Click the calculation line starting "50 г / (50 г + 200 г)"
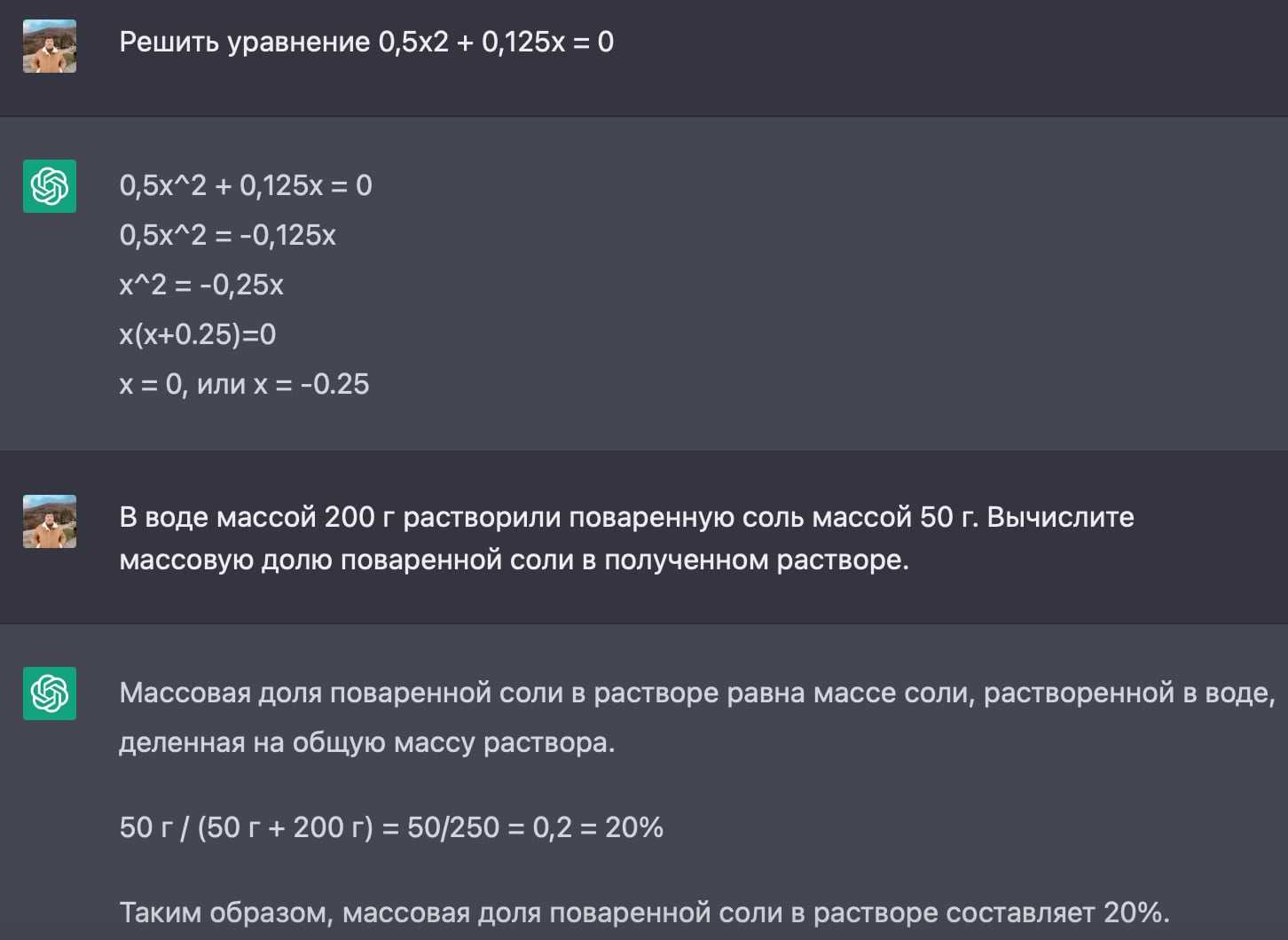 [x=391, y=827]
